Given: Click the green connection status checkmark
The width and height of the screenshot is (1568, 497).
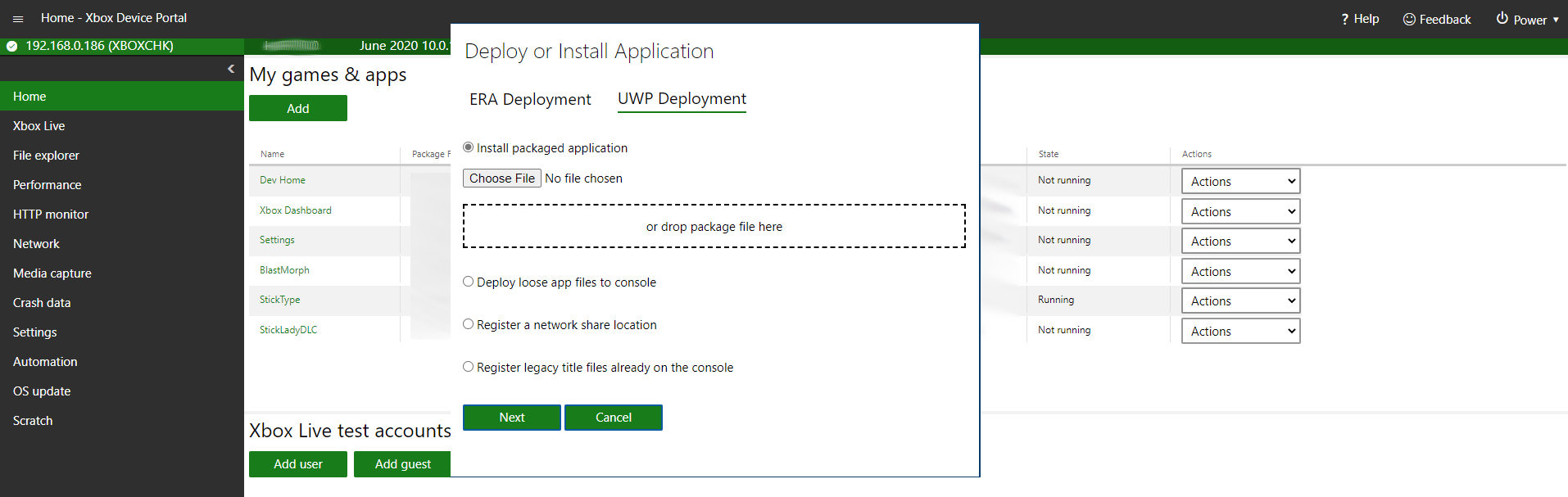Looking at the screenshot, I should 11,46.
